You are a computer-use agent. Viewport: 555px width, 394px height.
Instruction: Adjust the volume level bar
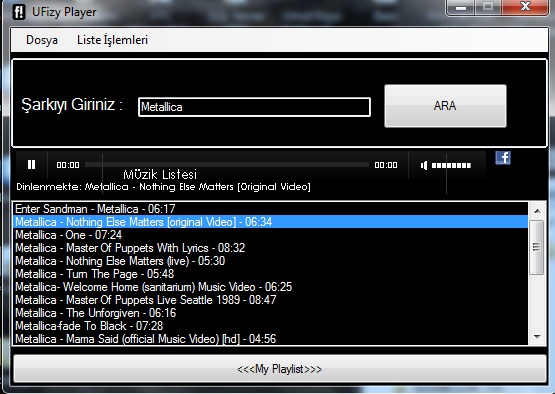click(451, 165)
